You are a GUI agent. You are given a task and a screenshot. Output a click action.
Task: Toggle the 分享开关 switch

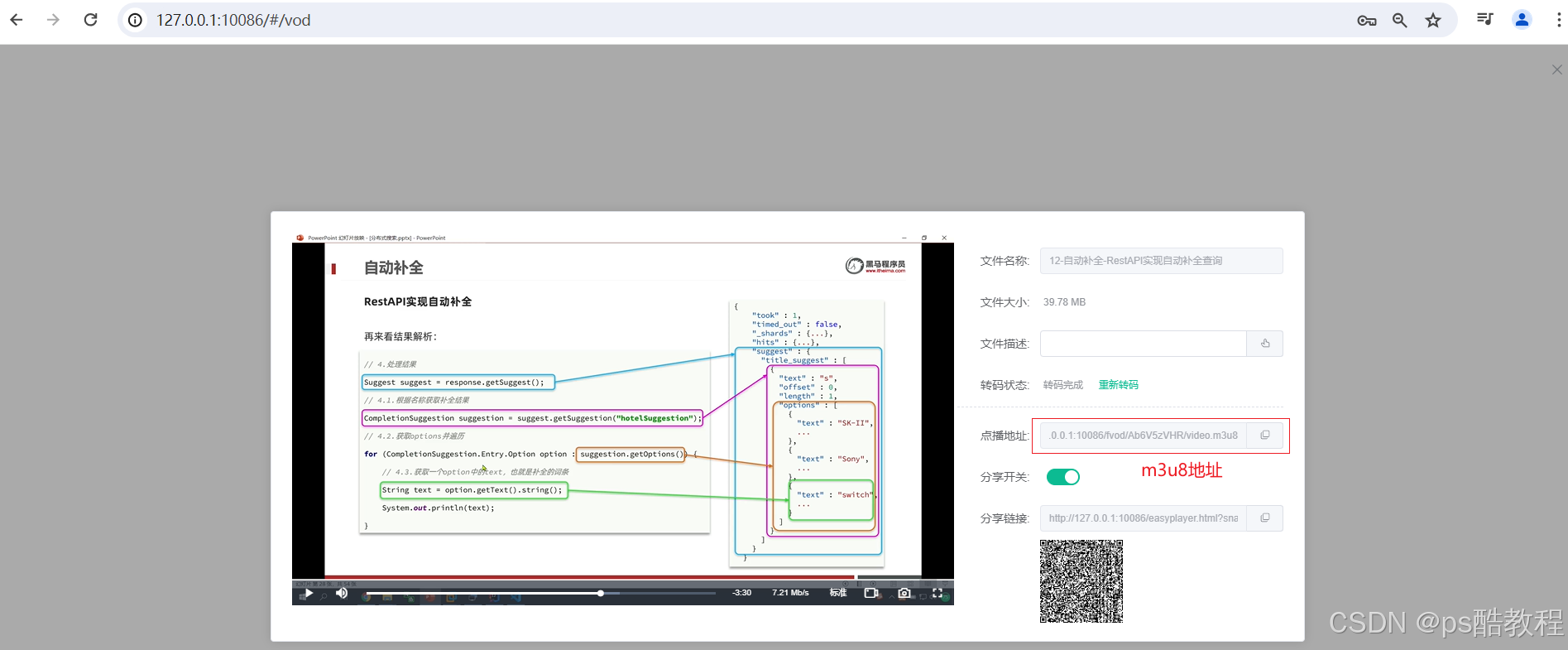click(1063, 477)
